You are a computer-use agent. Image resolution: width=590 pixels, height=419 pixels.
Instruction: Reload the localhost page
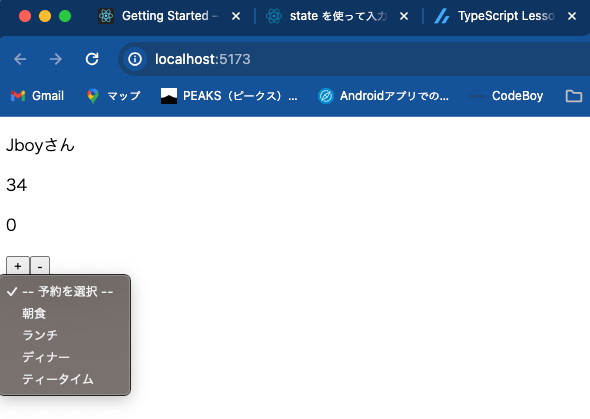[x=92, y=59]
